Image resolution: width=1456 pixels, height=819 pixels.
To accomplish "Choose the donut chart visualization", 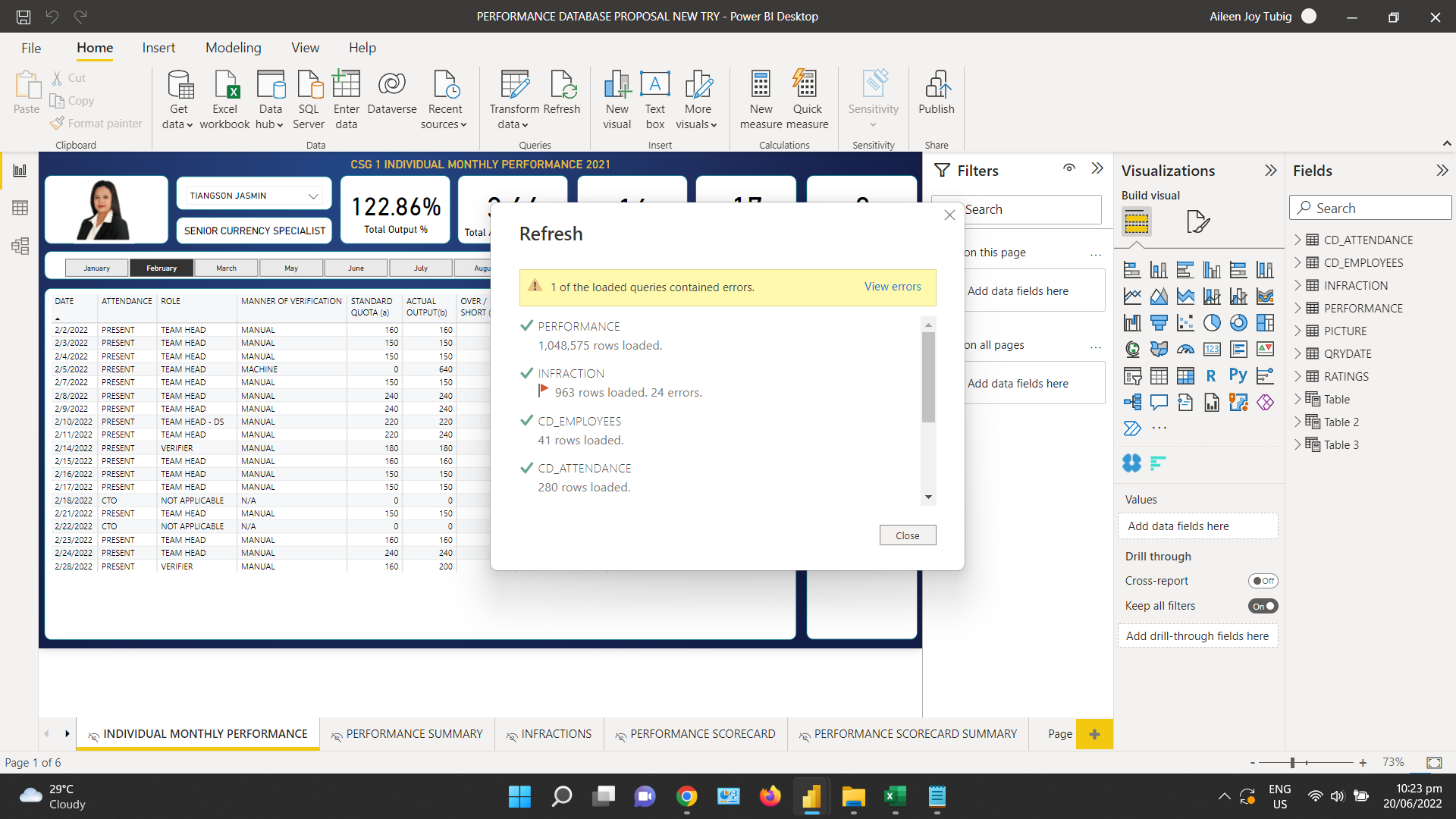I will [1238, 323].
